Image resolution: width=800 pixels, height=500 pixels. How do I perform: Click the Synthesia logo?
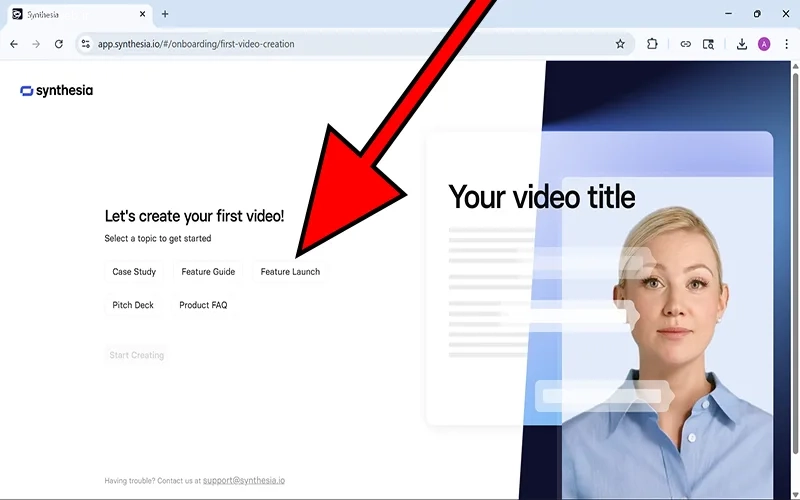56,91
